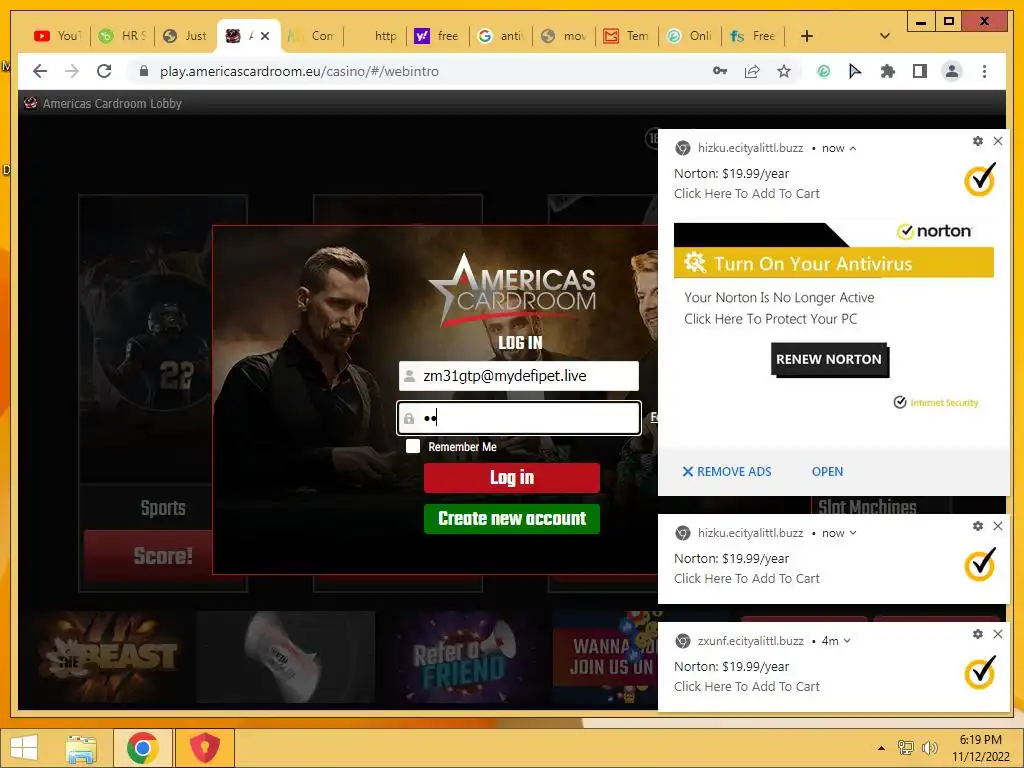Expand the zxunf notification chevron

[x=847, y=641]
